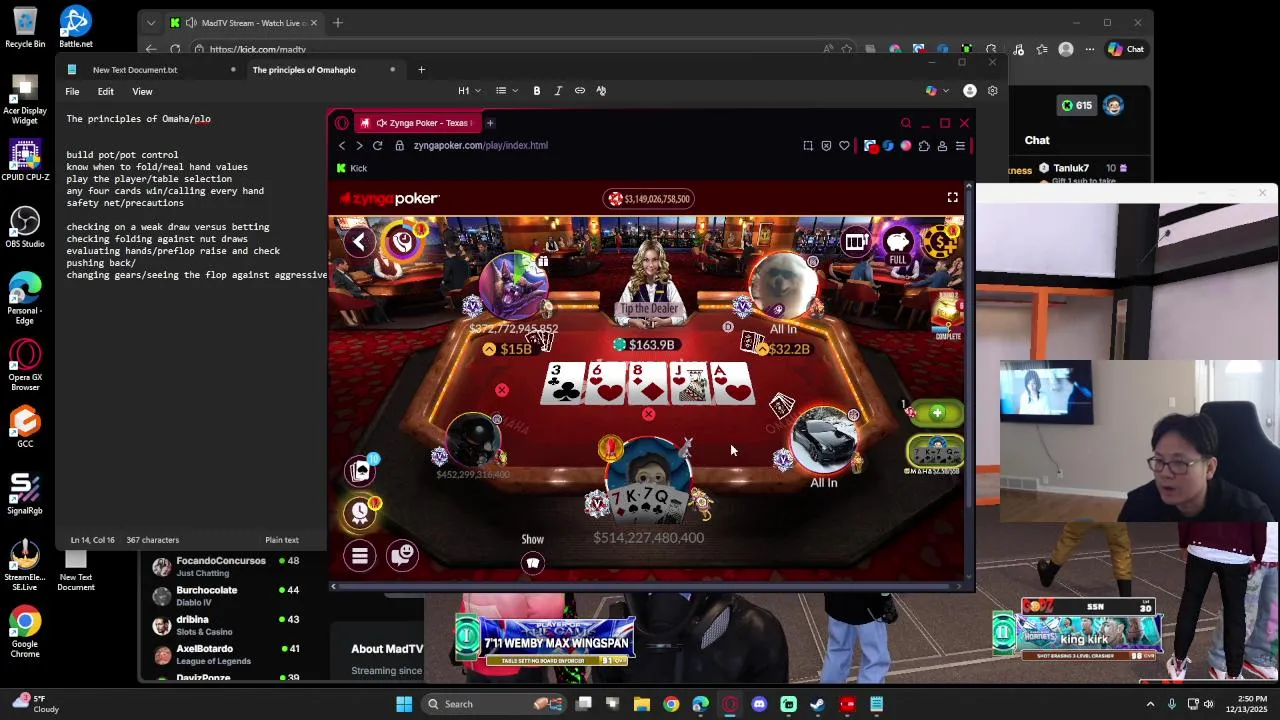This screenshot has height=720, width=1280.
Task: Insert a link in Notepad toolbar
Action: pyautogui.click(x=580, y=91)
